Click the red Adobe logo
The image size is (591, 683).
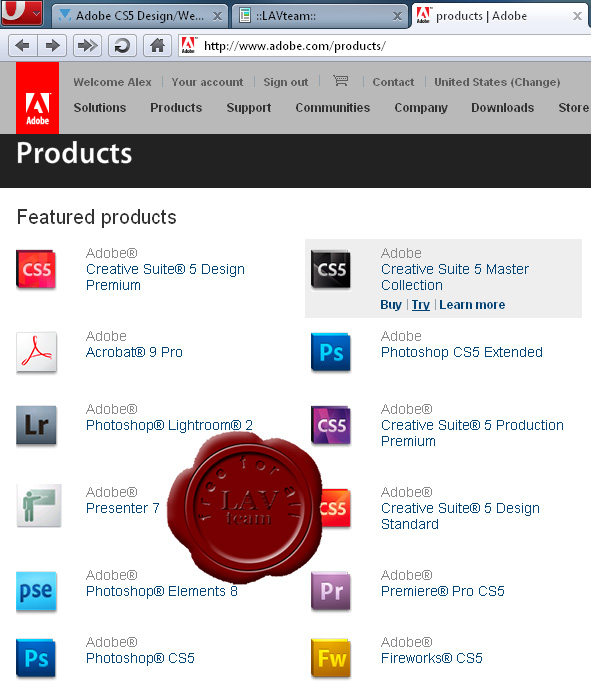coord(37,98)
